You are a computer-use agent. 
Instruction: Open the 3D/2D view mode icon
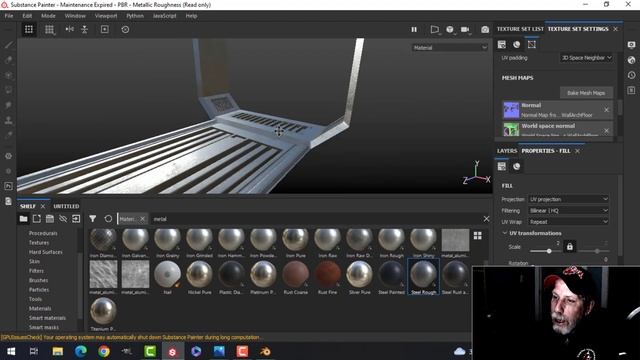coord(435,29)
